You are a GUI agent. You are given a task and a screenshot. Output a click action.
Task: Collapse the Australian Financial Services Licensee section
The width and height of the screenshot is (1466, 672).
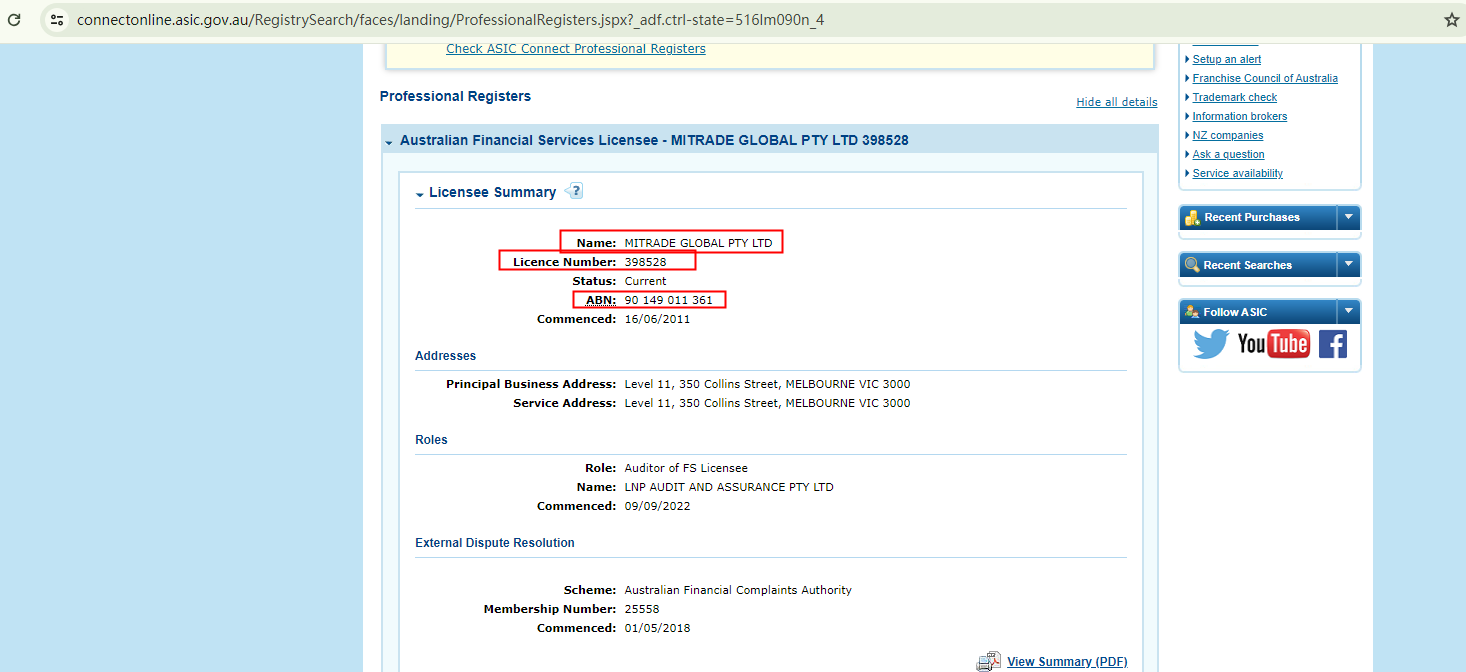(389, 143)
